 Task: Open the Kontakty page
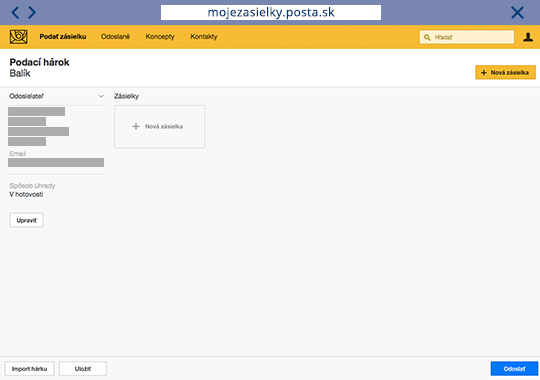pyautogui.click(x=204, y=37)
